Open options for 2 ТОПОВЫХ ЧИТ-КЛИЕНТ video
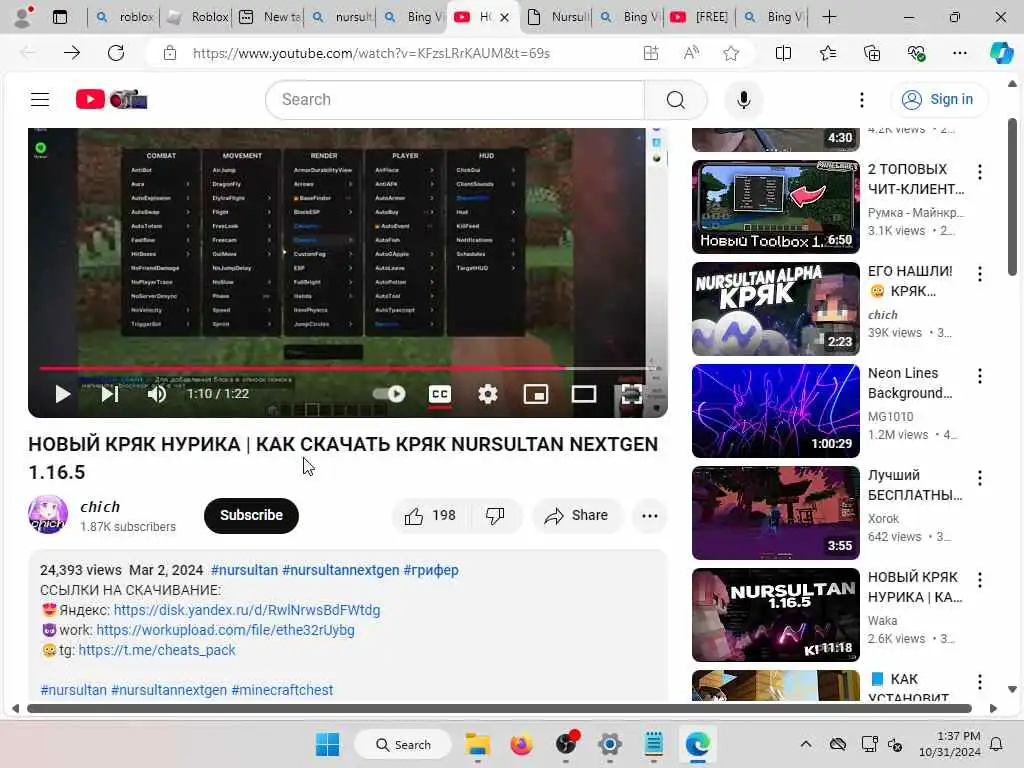1024x768 pixels. pos(980,172)
